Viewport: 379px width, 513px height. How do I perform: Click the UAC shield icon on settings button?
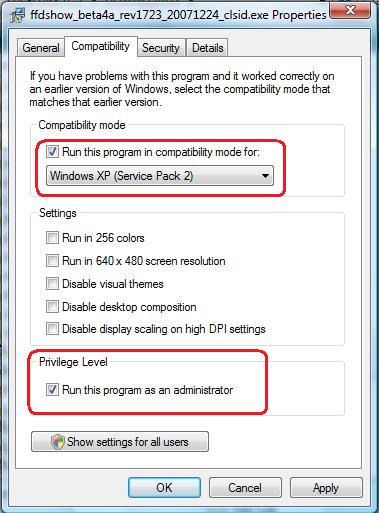[x=57, y=442]
